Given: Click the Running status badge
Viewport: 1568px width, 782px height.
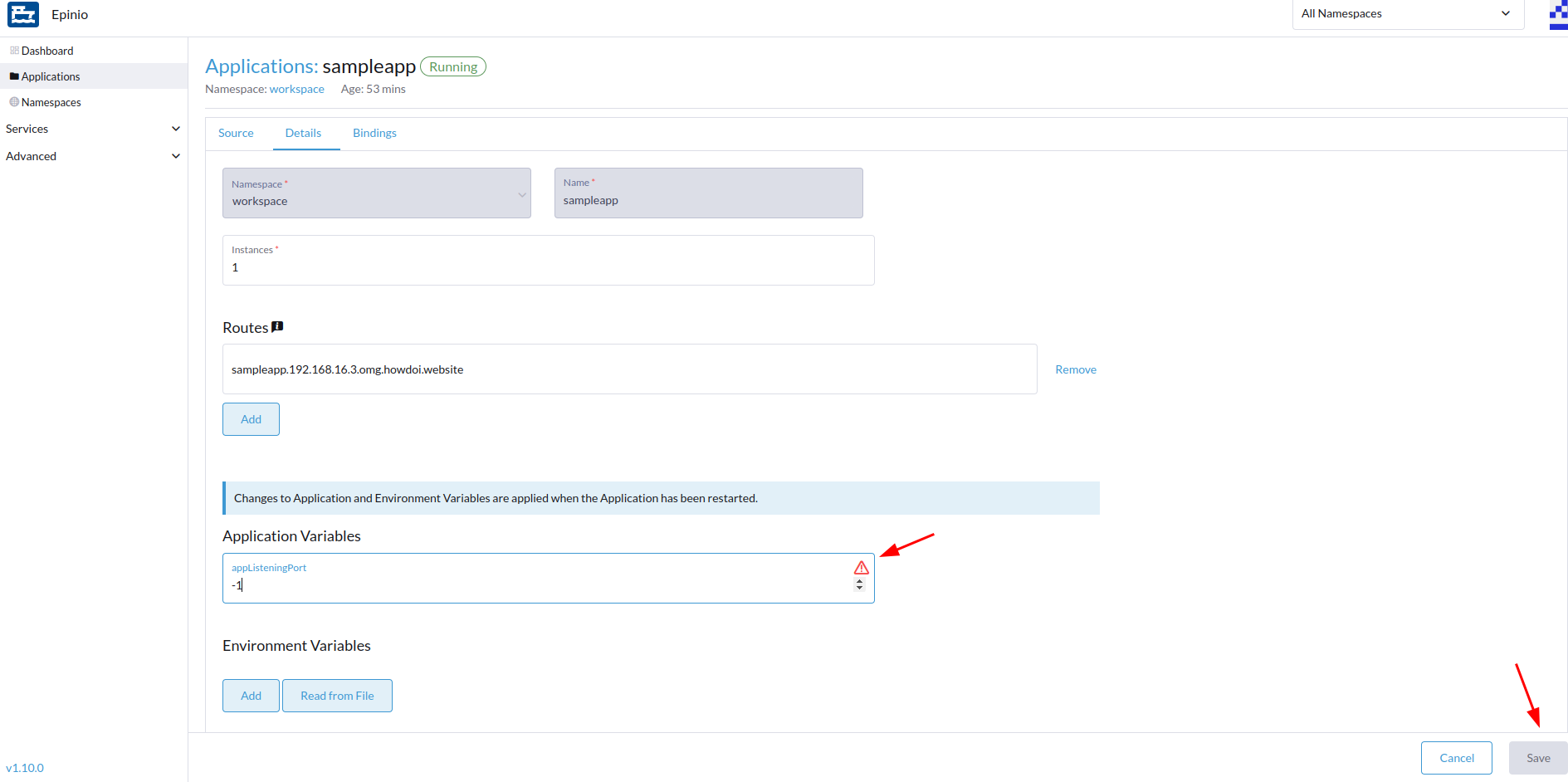Looking at the screenshot, I should [x=452, y=66].
